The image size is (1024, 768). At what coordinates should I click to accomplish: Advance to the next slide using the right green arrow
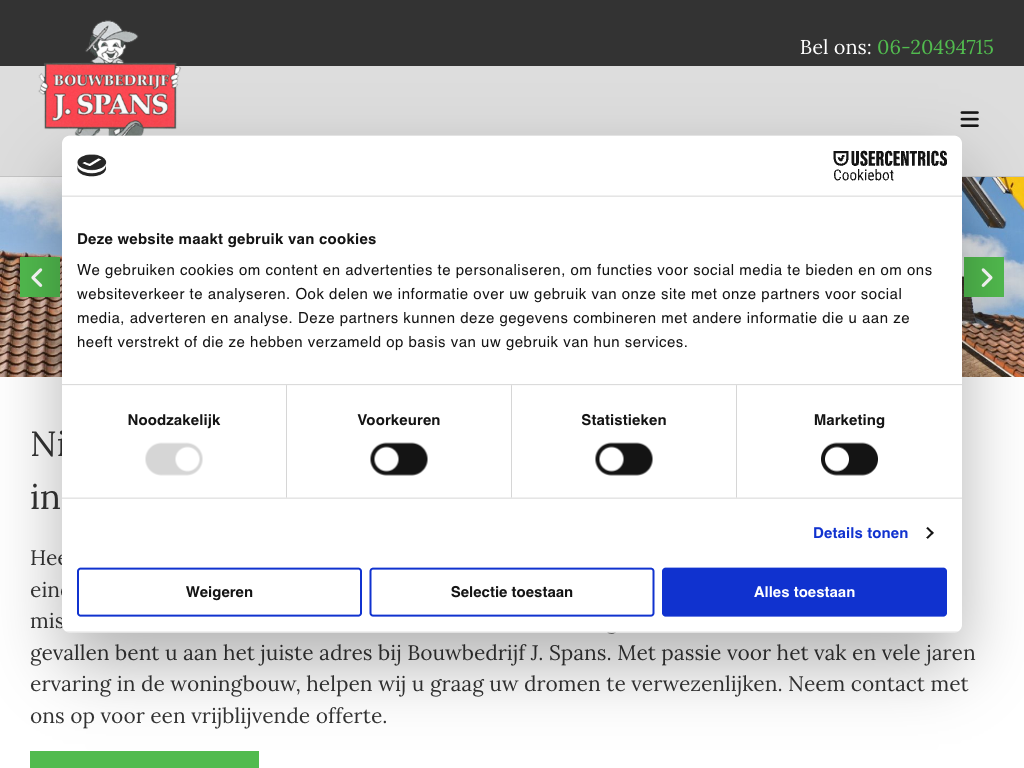(x=984, y=277)
